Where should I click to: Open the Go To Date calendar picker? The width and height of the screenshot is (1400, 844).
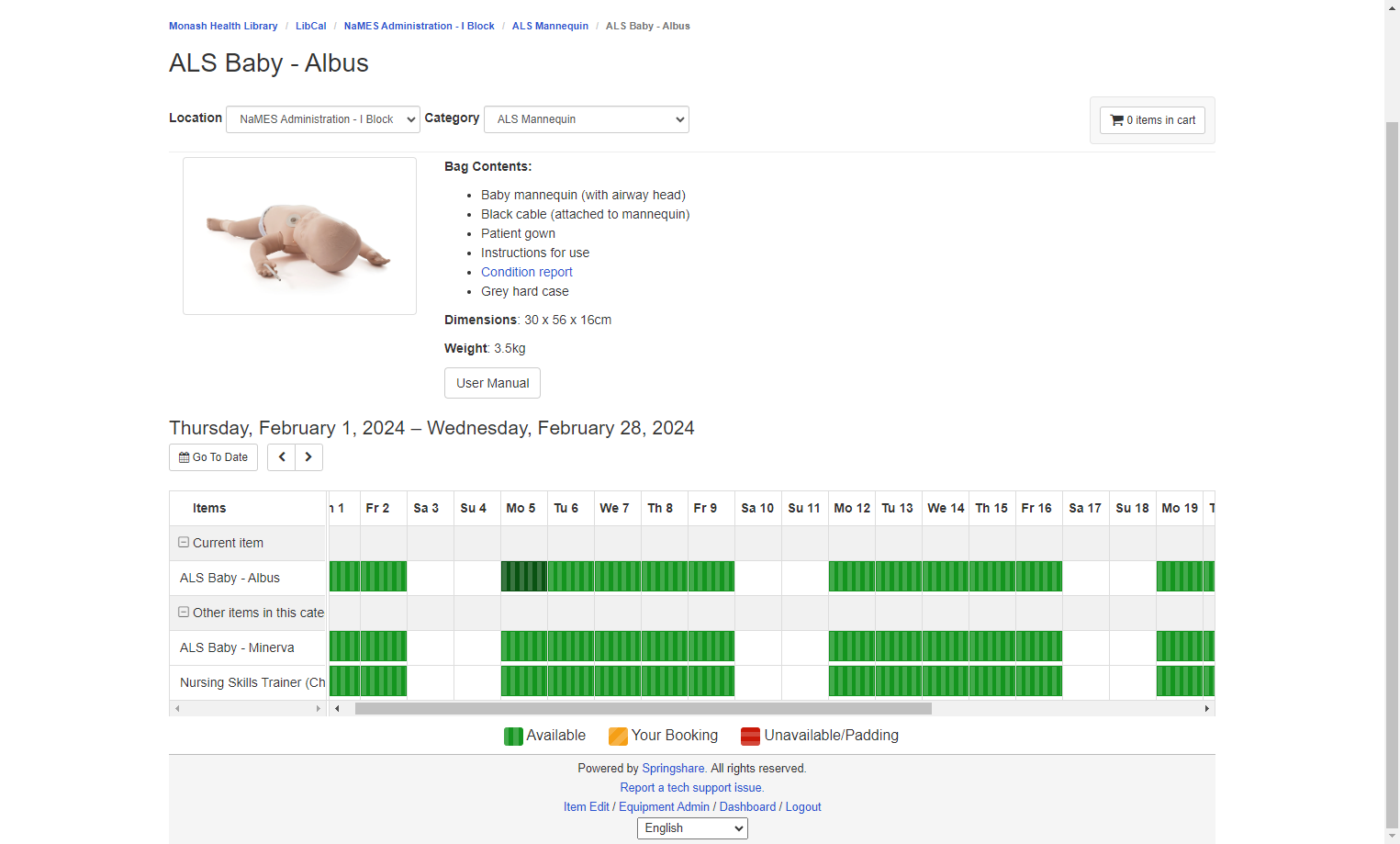213,457
